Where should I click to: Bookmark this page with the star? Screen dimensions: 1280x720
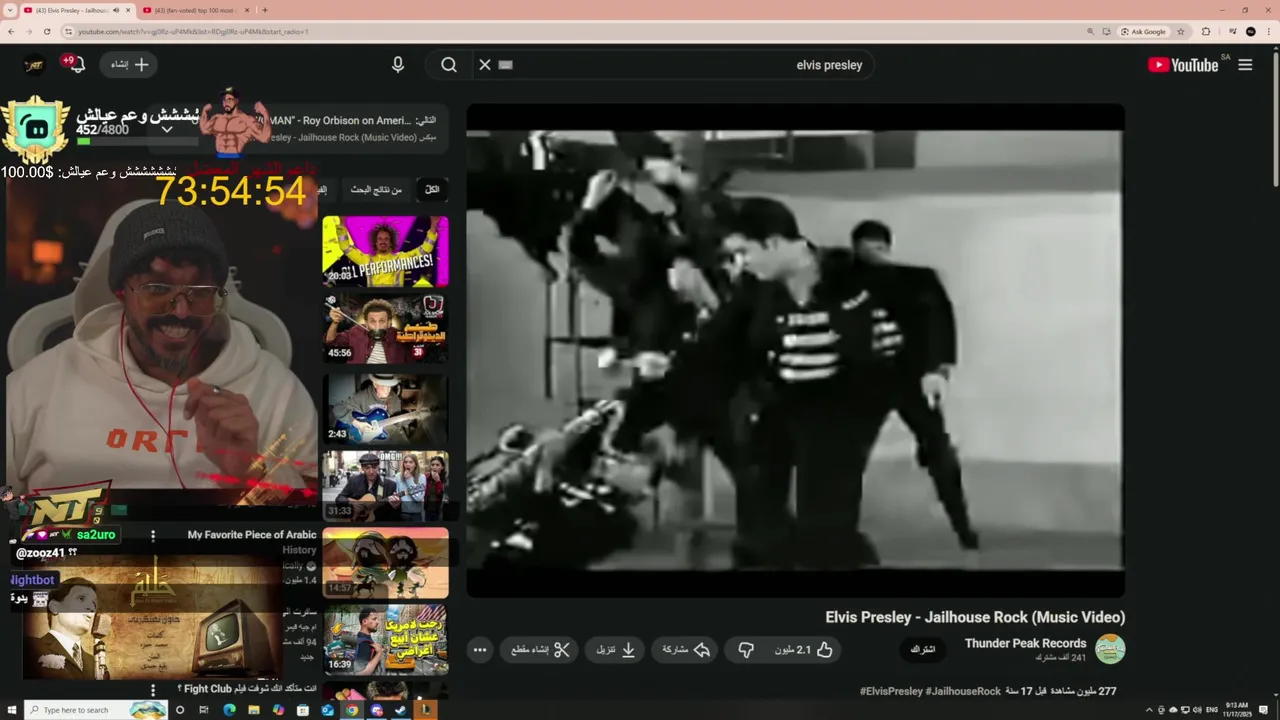[x=1181, y=31]
